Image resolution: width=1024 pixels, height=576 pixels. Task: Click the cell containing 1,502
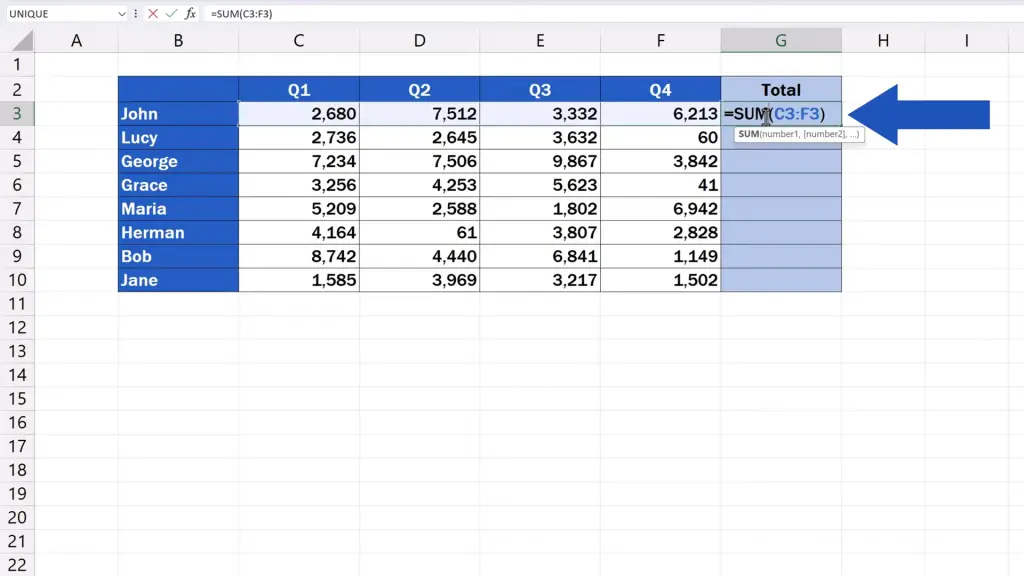point(661,280)
